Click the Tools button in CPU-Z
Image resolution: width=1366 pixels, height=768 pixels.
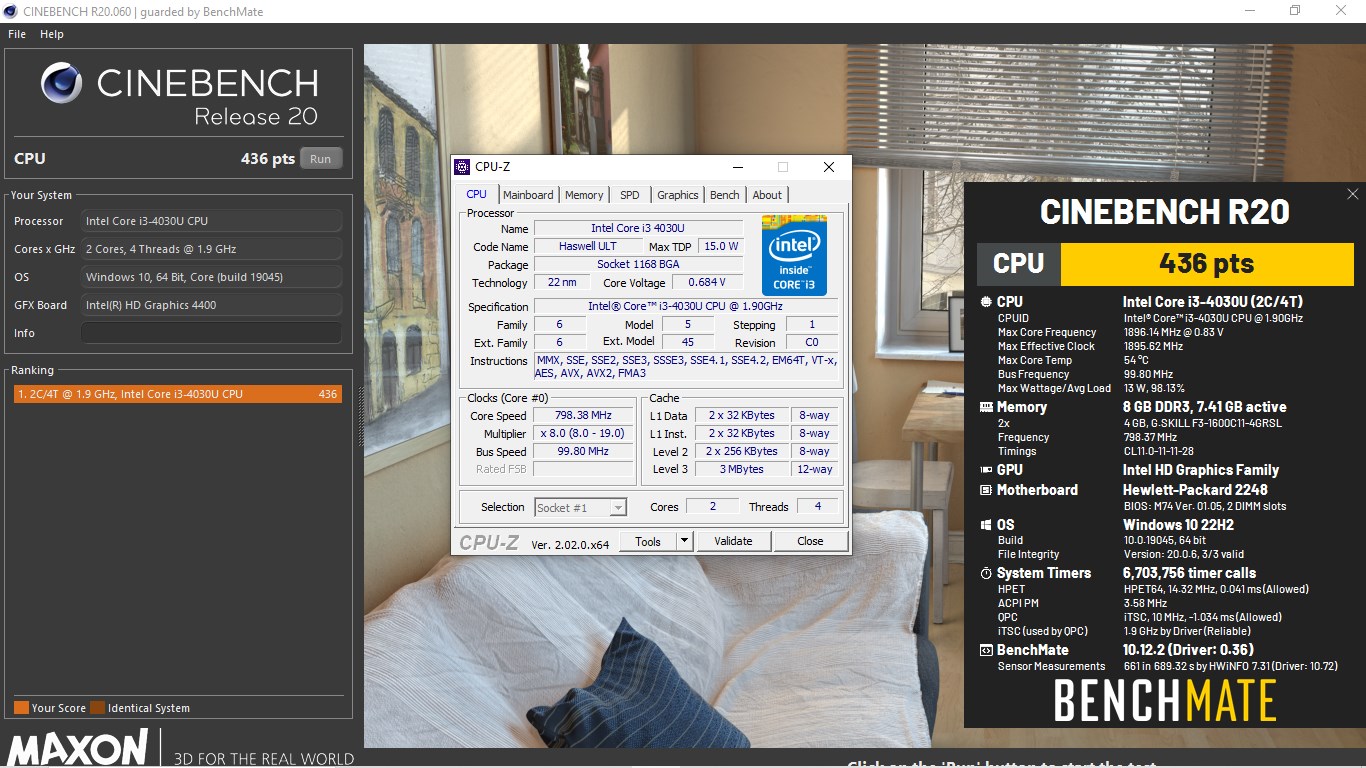[x=648, y=541]
